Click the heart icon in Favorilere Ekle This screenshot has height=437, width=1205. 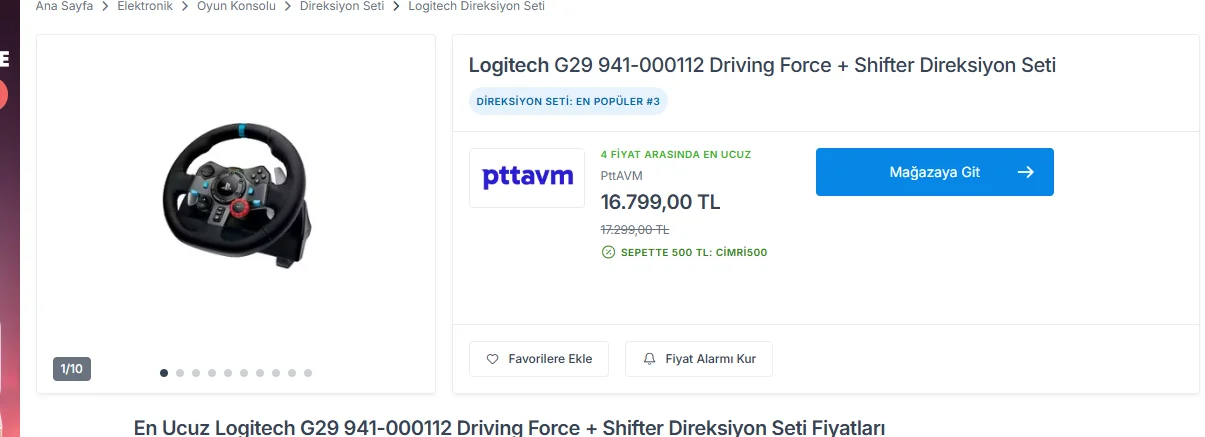[x=492, y=359]
